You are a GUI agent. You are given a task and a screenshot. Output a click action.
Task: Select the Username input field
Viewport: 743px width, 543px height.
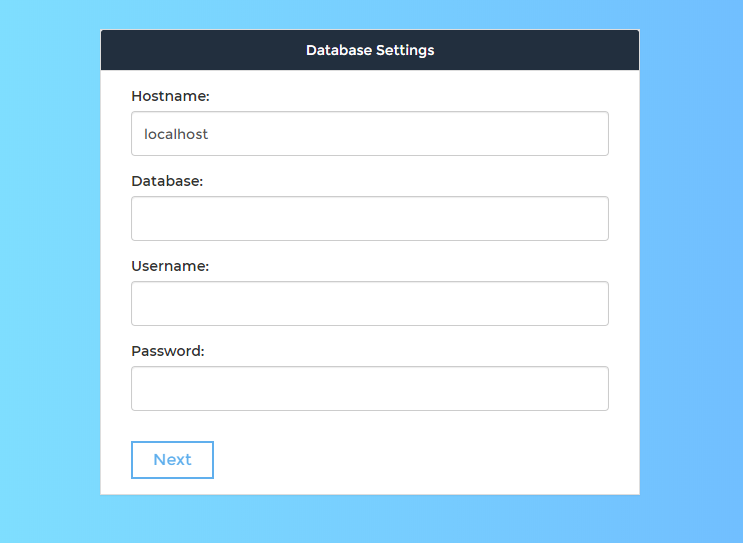click(369, 304)
